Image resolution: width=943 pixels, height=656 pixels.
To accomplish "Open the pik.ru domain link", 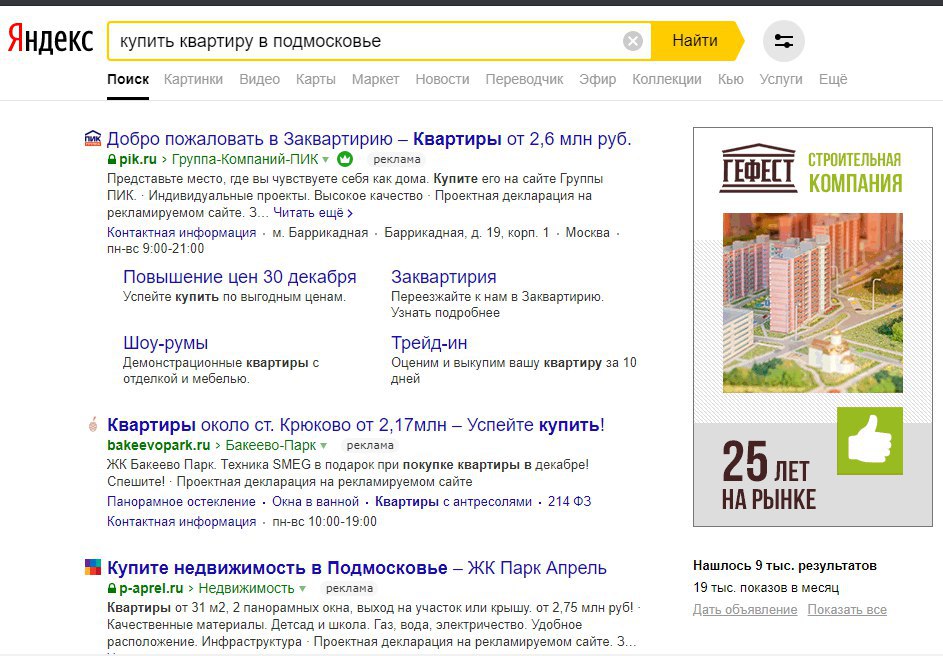I will point(138,159).
